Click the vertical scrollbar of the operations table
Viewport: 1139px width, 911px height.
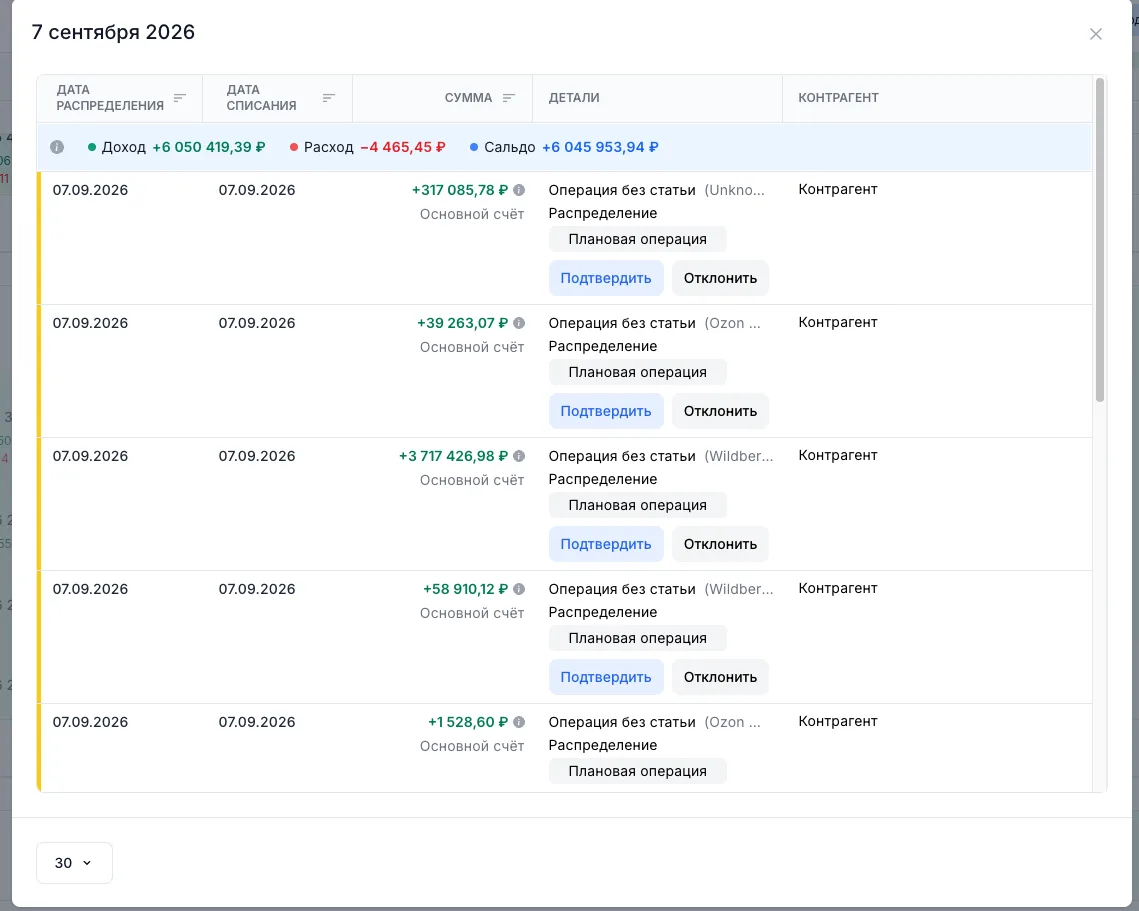point(1100,240)
